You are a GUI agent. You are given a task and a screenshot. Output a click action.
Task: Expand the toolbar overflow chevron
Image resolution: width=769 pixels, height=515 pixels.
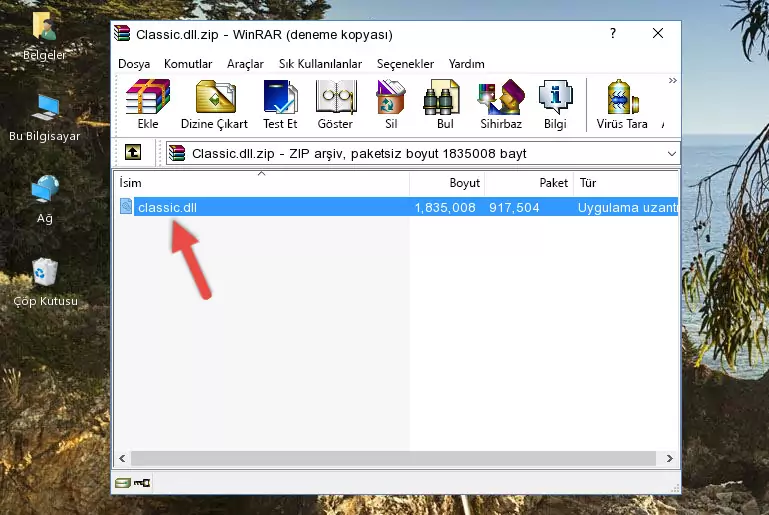tap(672, 80)
